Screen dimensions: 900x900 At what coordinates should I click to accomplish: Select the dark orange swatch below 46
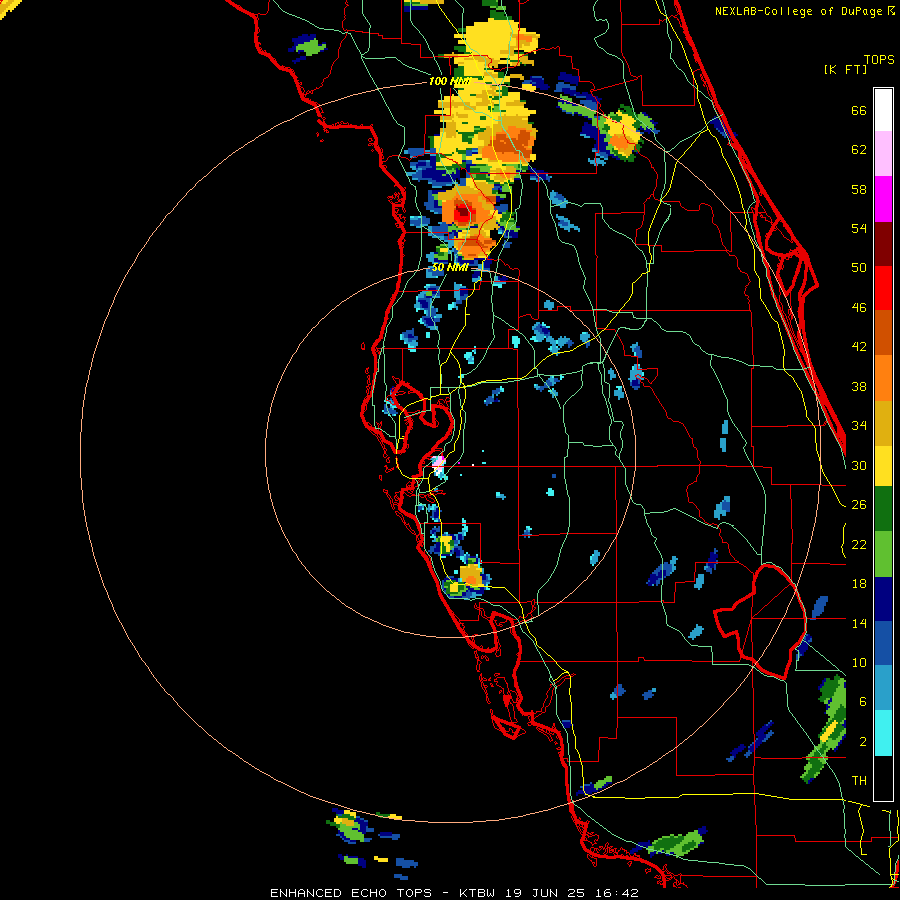point(883,333)
